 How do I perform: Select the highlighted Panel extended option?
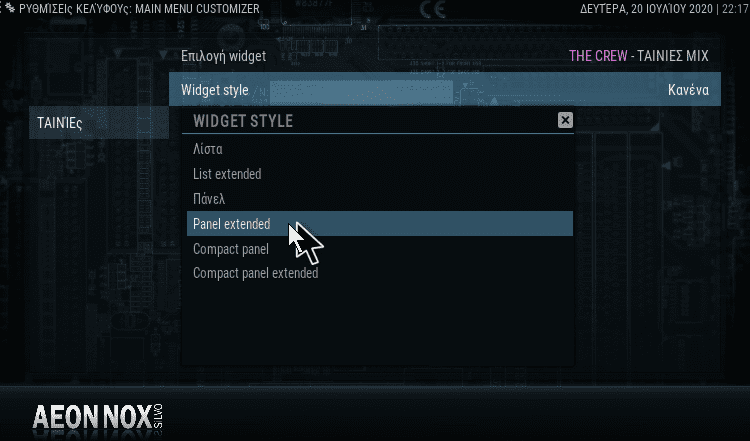[x=380, y=224]
